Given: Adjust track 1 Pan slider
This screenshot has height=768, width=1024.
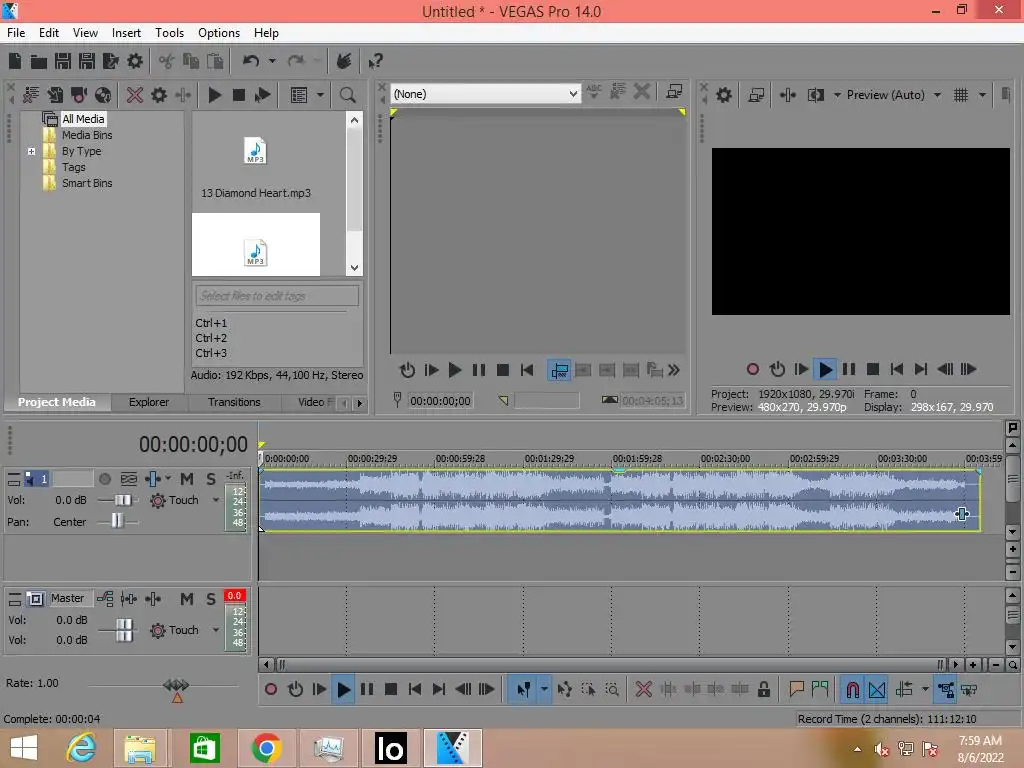Looking at the screenshot, I should pyautogui.click(x=118, y=521).
